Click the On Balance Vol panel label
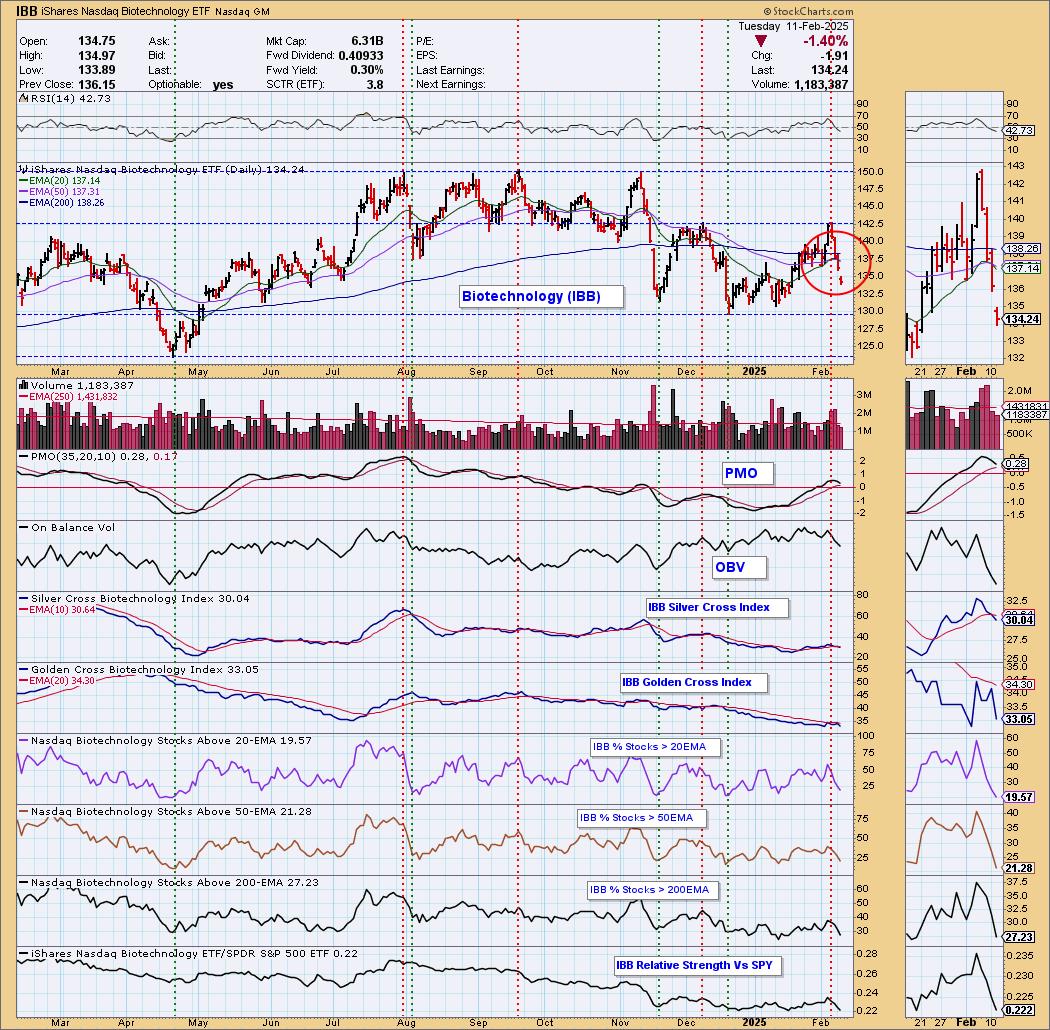Screen dimensions: 1050x1030 coord(67,527)
